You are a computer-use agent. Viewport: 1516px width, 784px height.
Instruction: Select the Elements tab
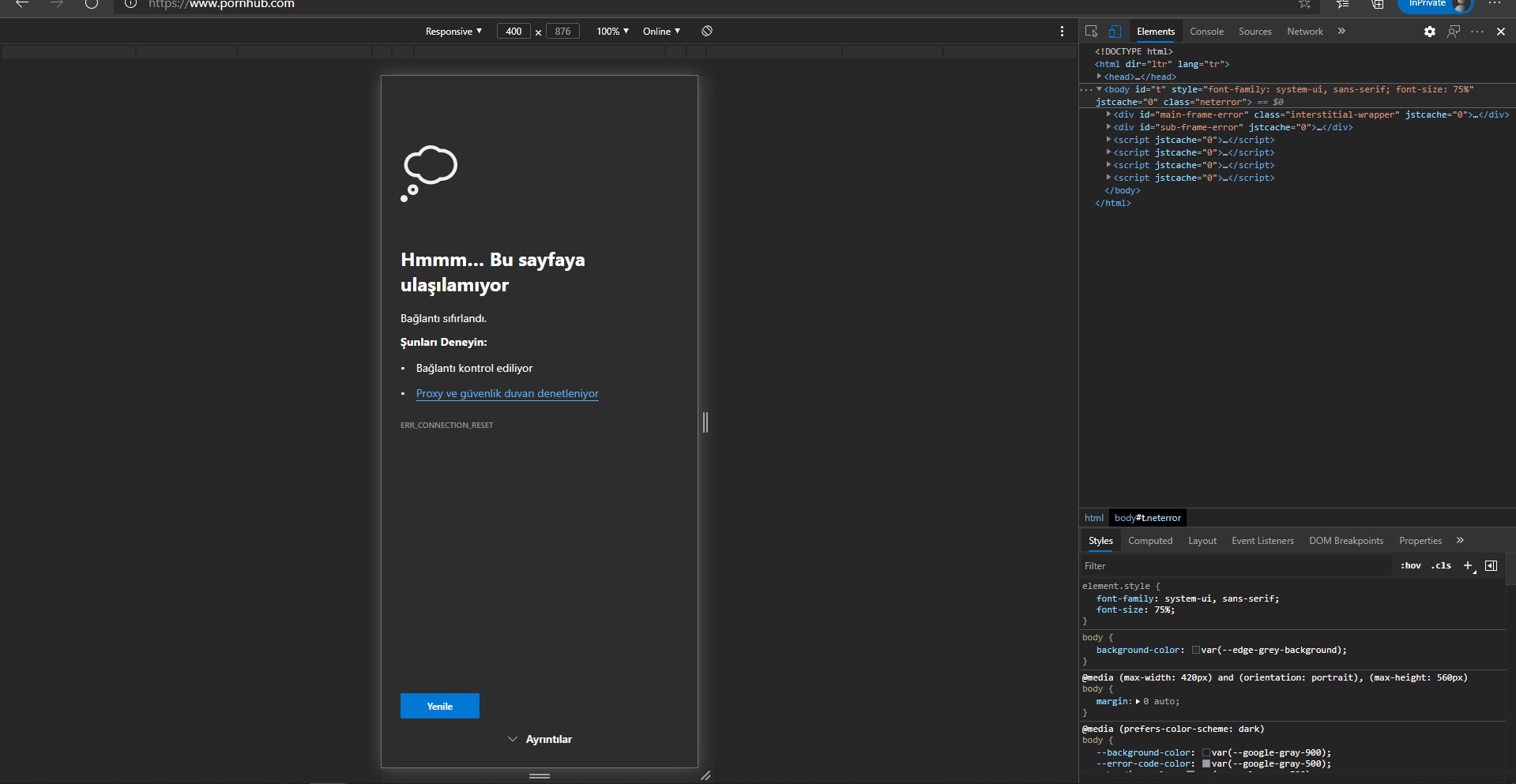click(x=1156, y=32)
